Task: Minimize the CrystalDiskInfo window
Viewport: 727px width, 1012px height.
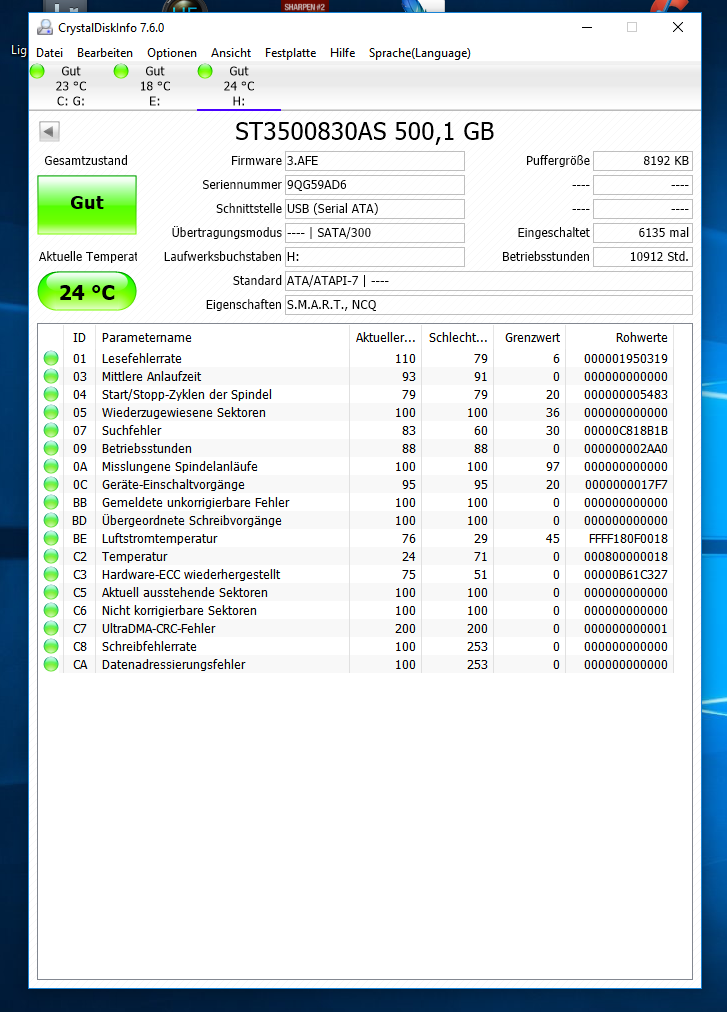Action: point(587,27)
